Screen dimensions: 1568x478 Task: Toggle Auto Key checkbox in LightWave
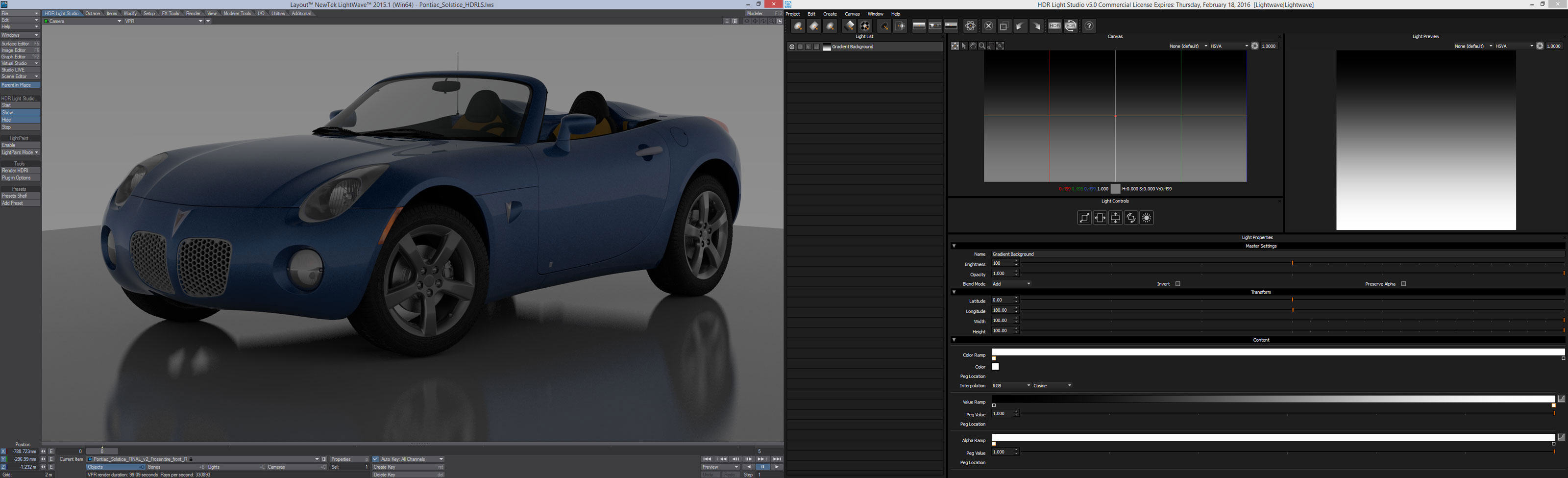[375, 459]
